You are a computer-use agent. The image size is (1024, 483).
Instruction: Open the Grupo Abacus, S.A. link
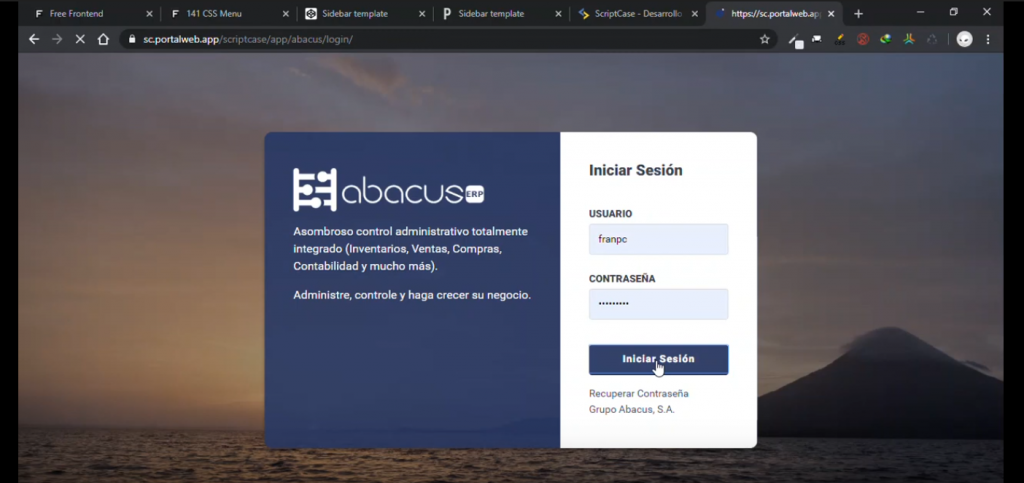(x=632, y=410)
